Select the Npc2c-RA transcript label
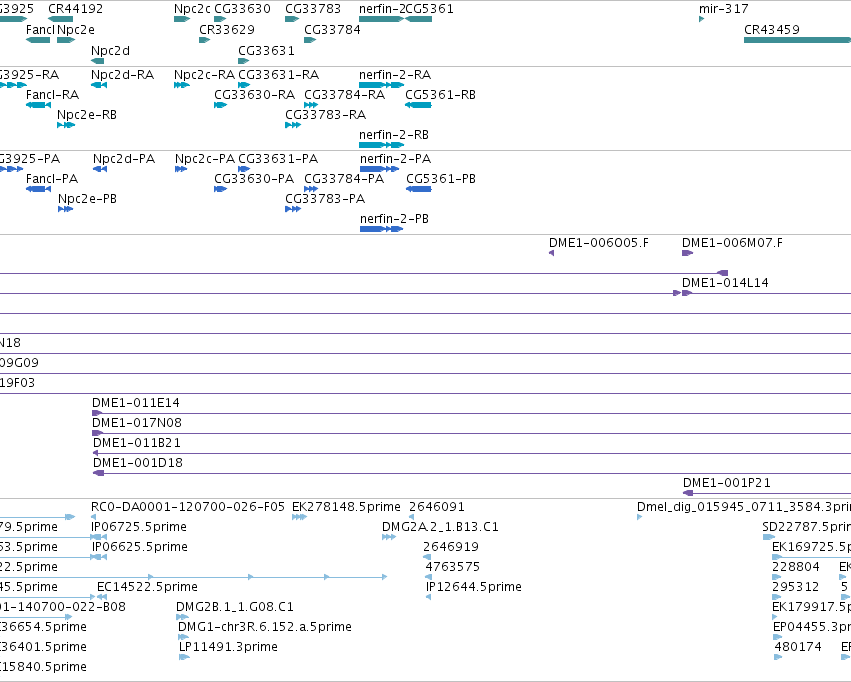This screenshot has height=682, width=851. [x=205, y=74]
